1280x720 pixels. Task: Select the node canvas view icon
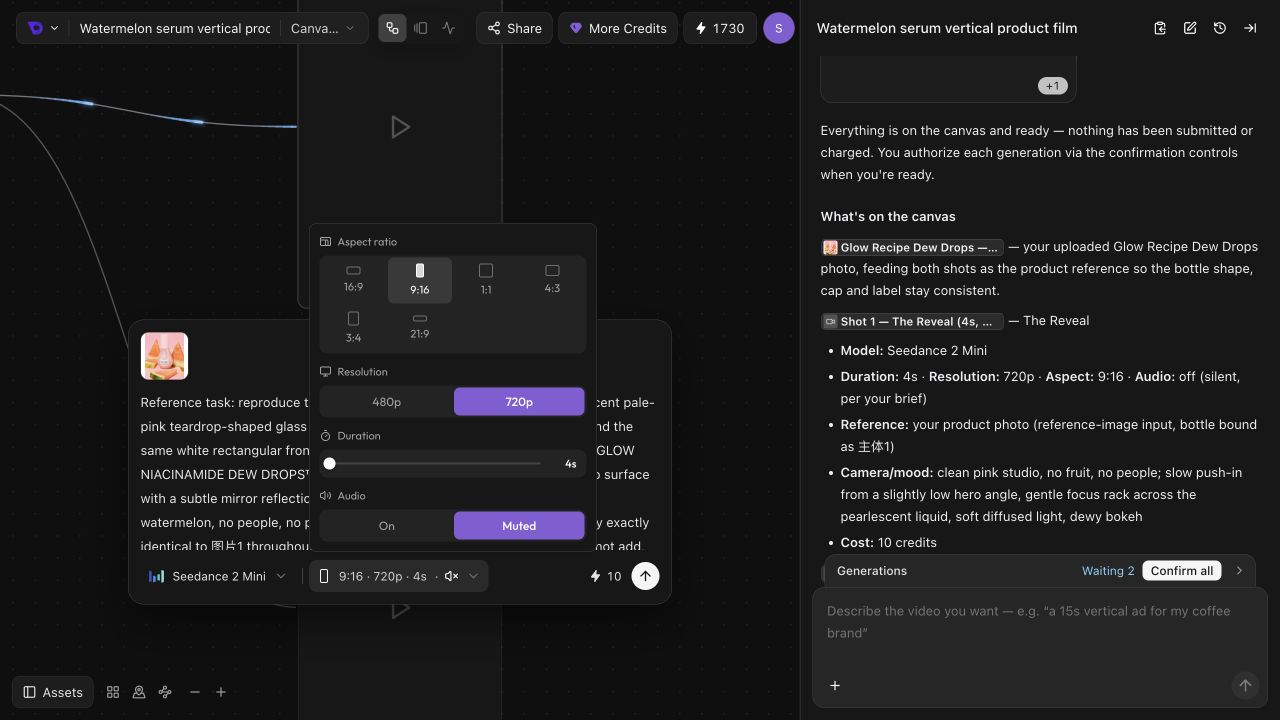(x=392, y=28)
